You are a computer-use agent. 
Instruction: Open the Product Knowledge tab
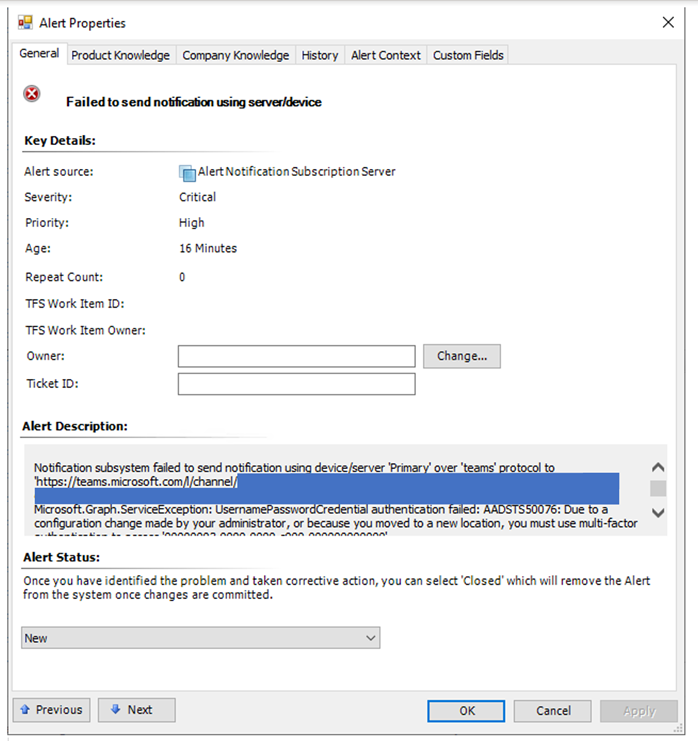[121, 55]
